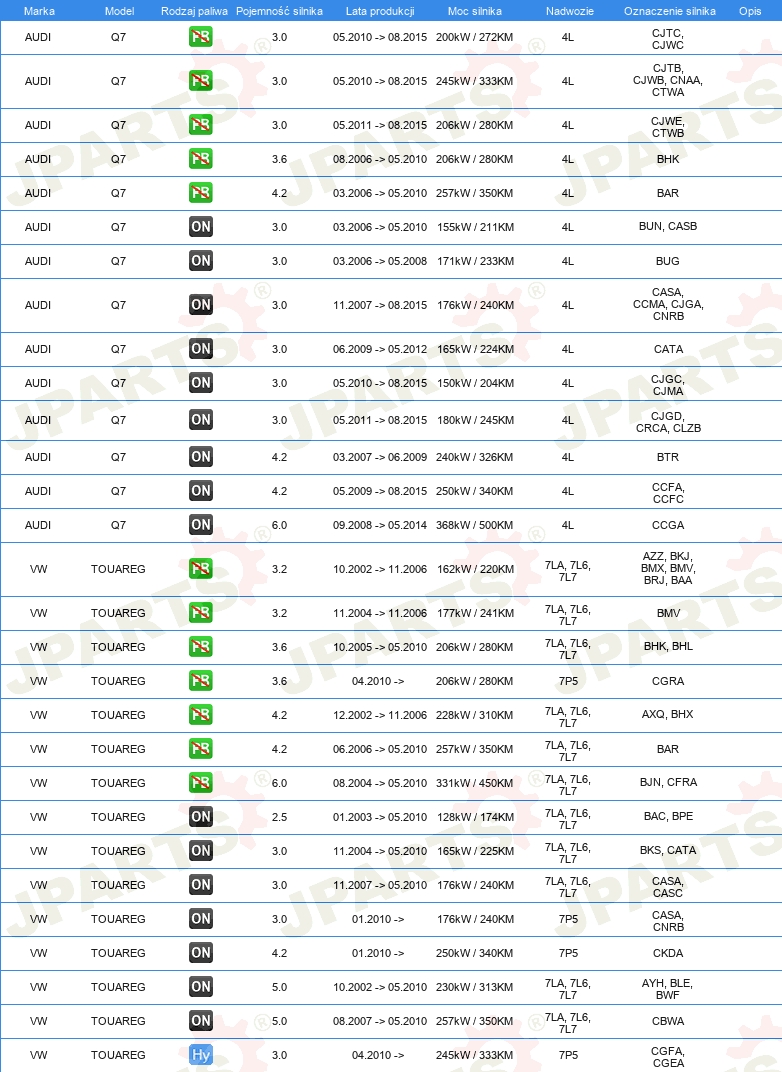The width and height of the screenshot is (782, 1072).
Task: Click the Pojemność silnika column header
Action: click(x=280, y=11)
